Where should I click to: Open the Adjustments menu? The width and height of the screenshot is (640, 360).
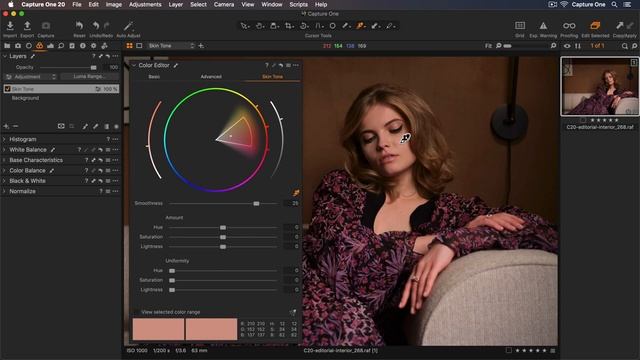(x=145, y=4)
